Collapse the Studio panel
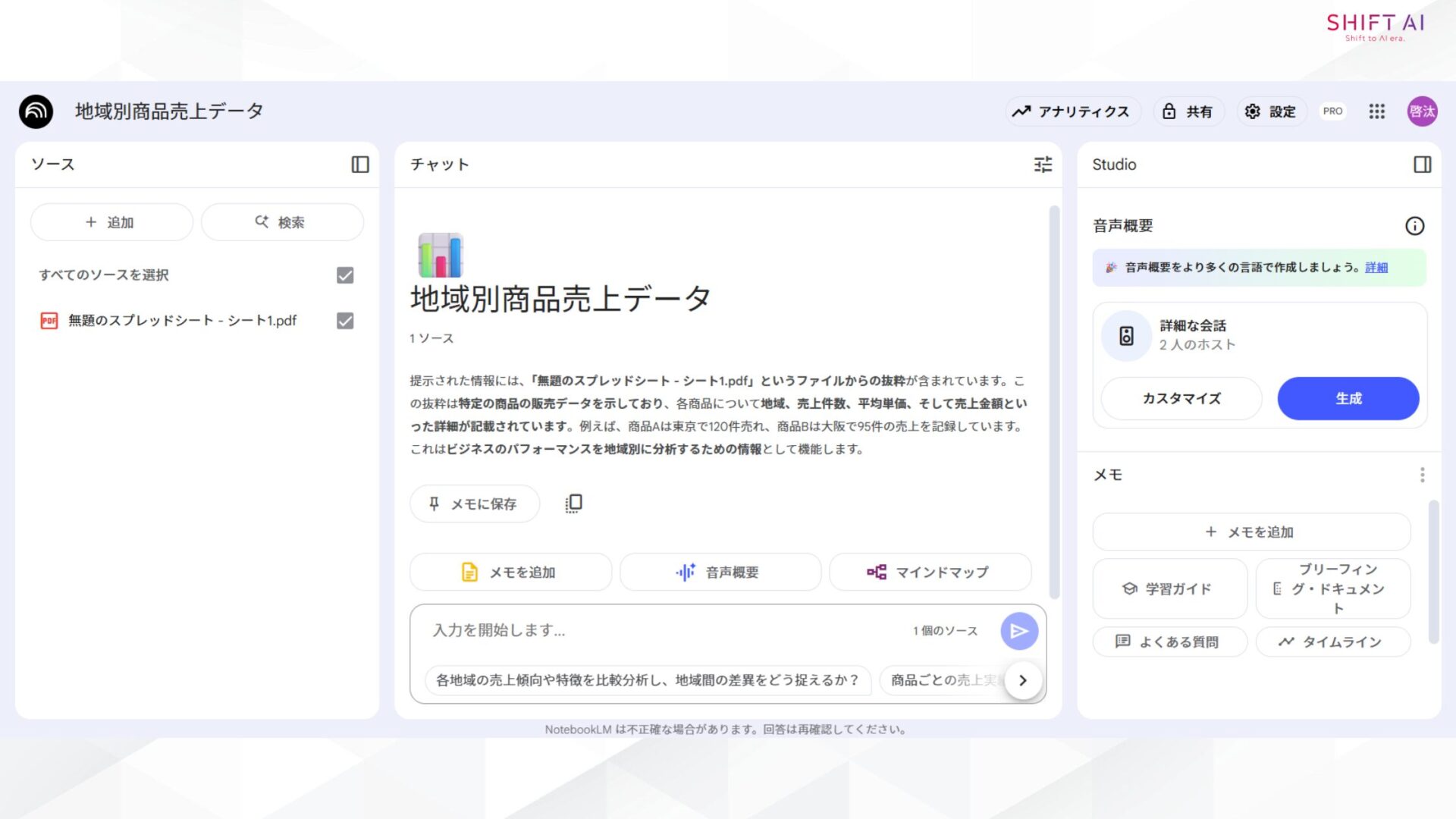 pyautogui.click(x=1423, y=165)
